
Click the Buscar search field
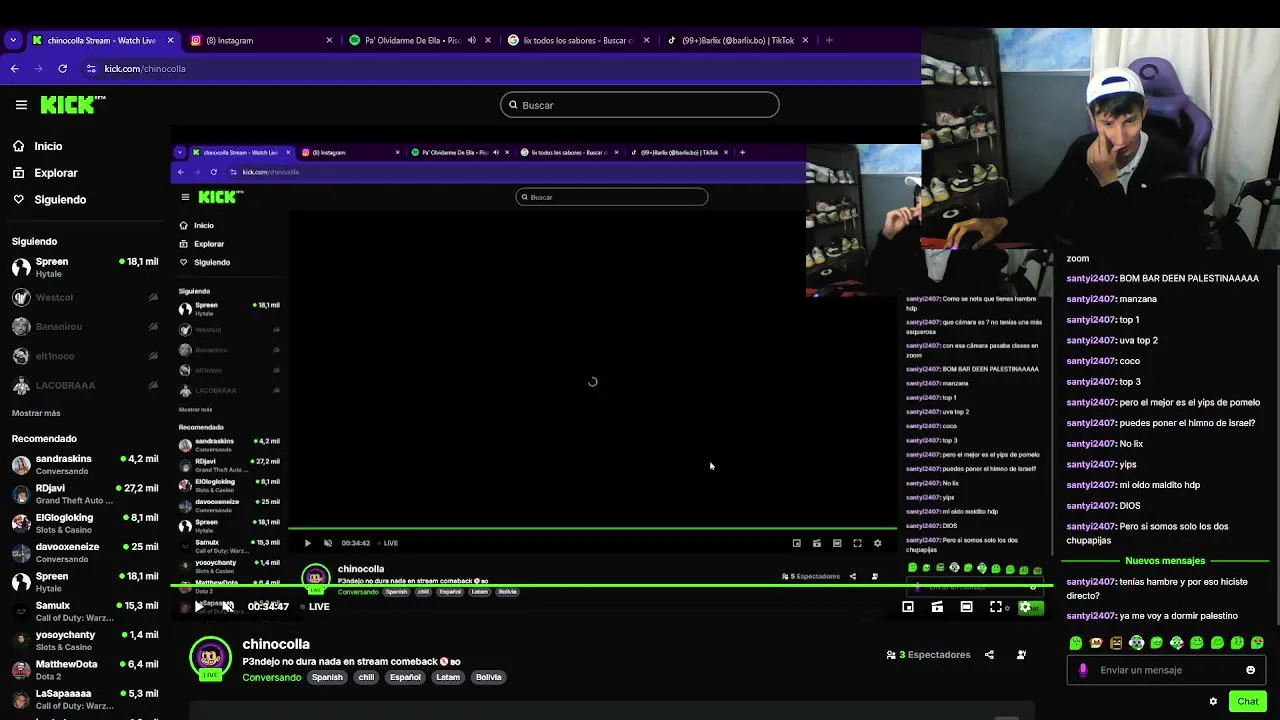pyautogui.click(x=640, y=105)
